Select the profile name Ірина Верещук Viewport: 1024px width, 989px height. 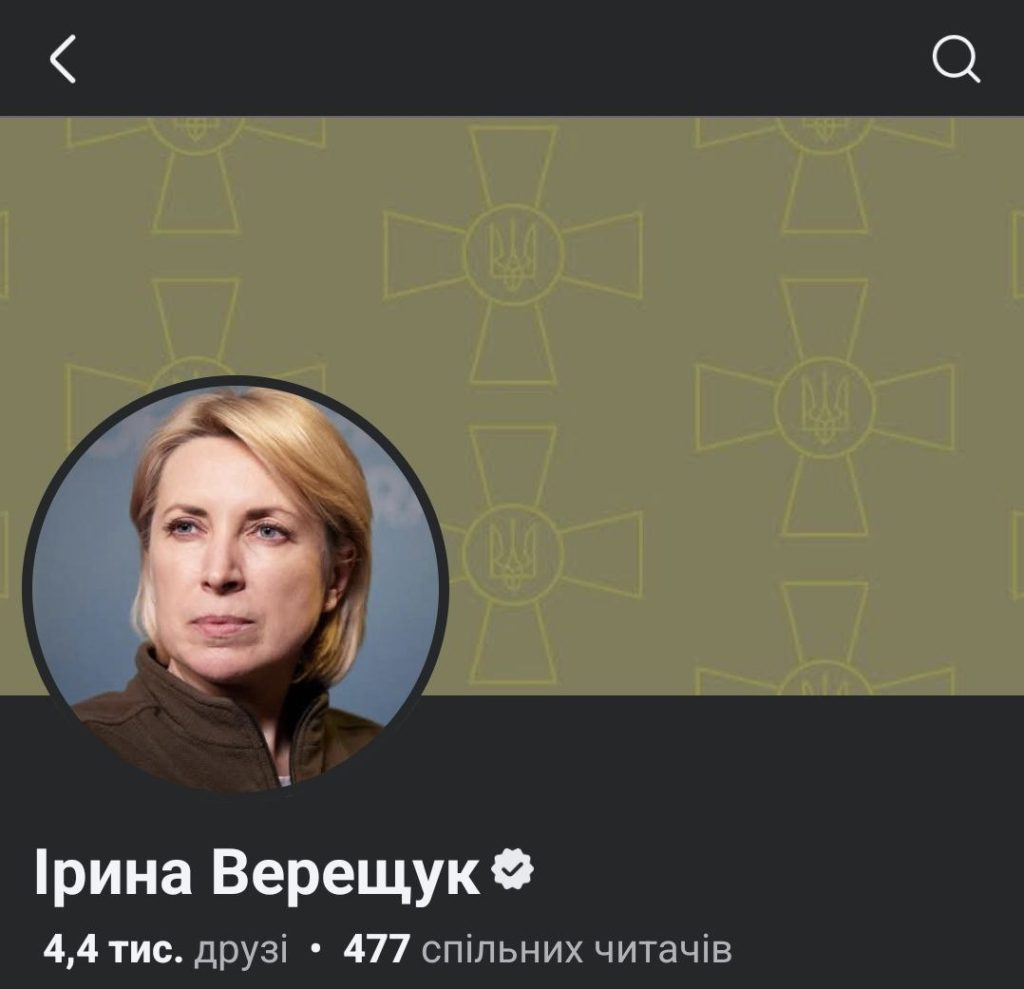tap(256, 874)
